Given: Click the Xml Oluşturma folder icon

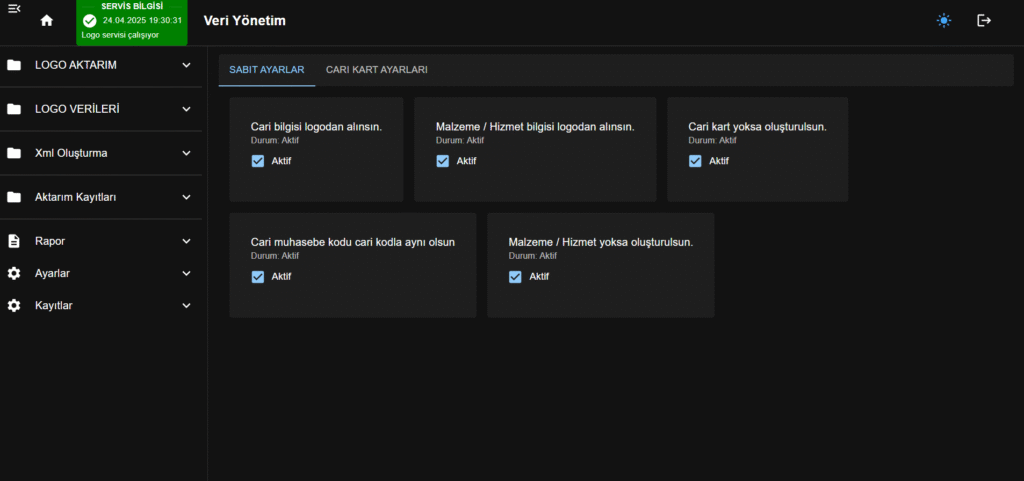Looking at the screenshot, I should pos(14,154).
